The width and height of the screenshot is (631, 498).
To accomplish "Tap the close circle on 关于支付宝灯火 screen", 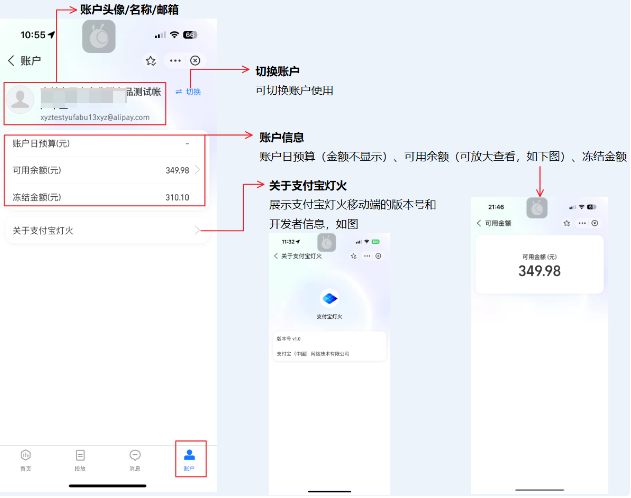I will click(x=378, y=256).
